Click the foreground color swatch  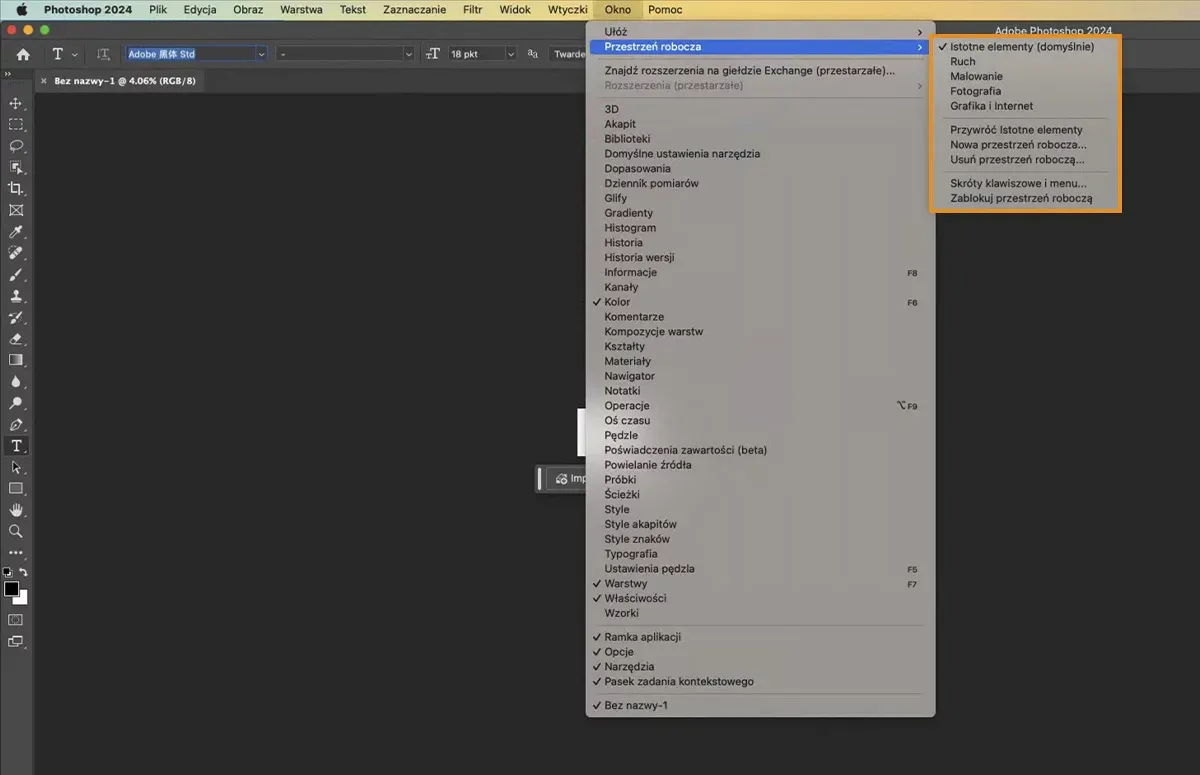[x=12, y=588]
